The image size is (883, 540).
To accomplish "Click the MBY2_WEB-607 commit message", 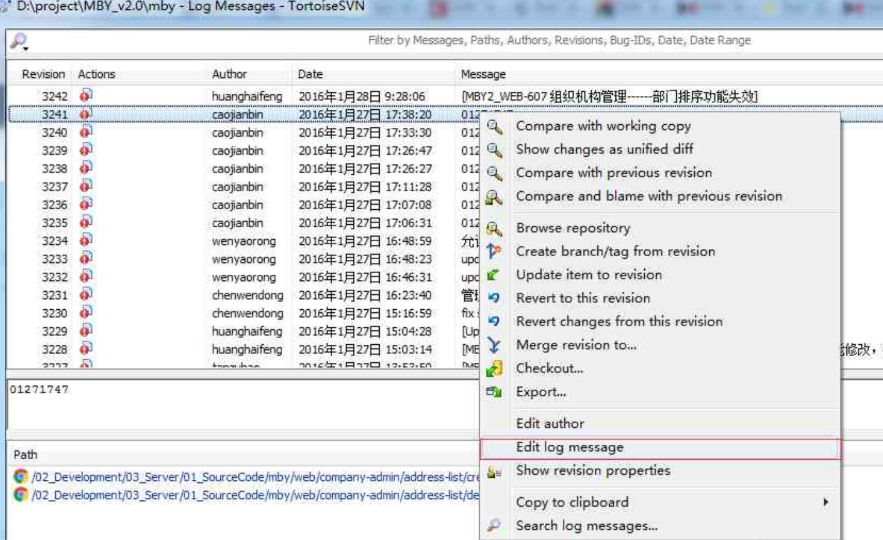I will (609, 96).
